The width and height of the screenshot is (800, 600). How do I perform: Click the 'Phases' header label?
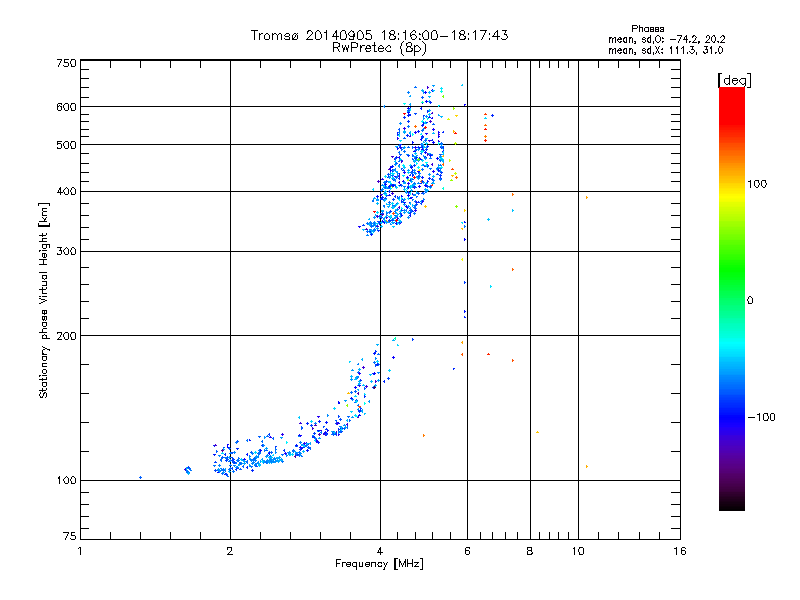647,29
